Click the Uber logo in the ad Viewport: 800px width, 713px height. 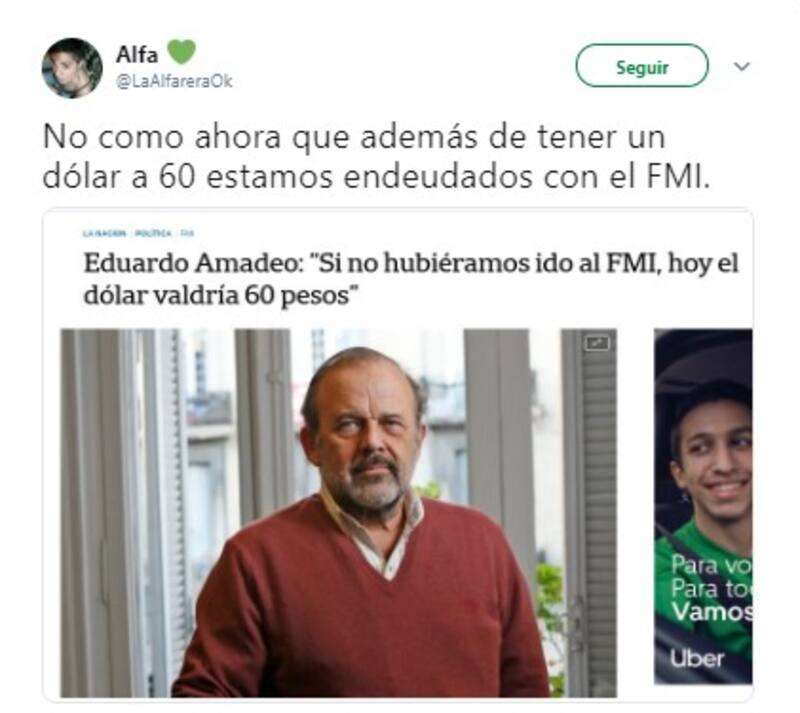click(x=696, y=658)
